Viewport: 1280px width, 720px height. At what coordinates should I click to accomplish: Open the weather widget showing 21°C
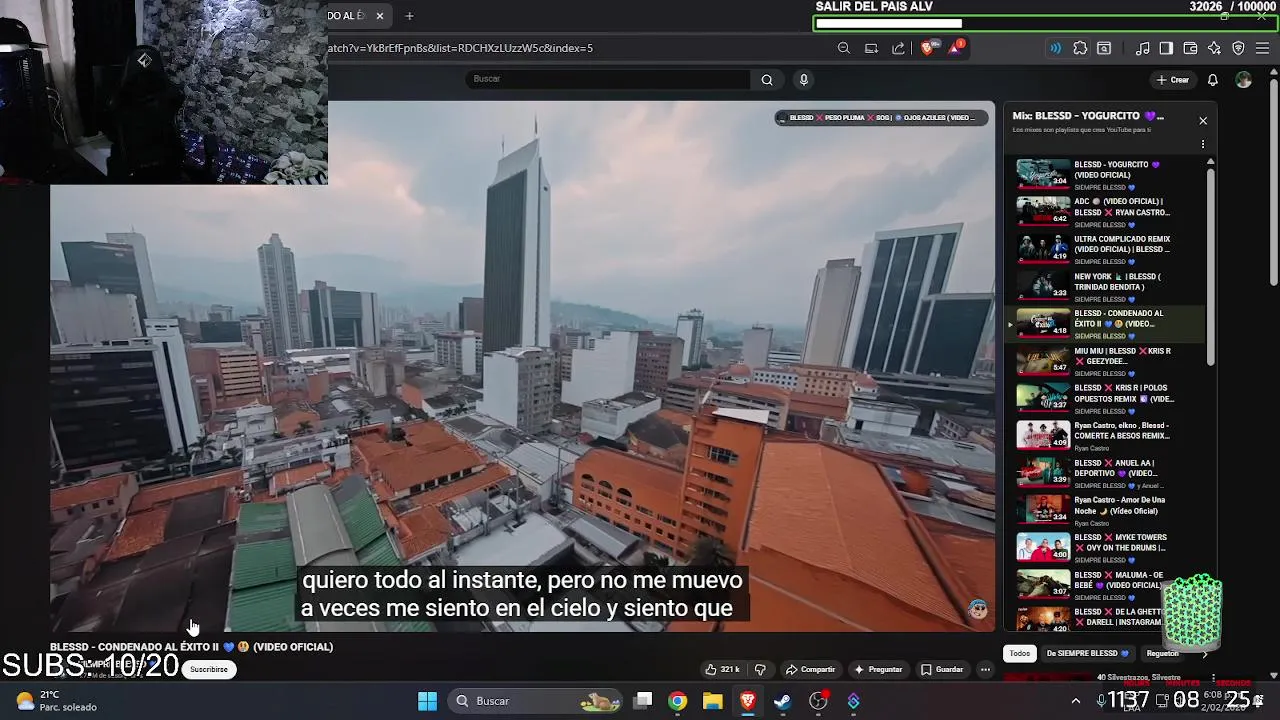click(x=56, y=701)
